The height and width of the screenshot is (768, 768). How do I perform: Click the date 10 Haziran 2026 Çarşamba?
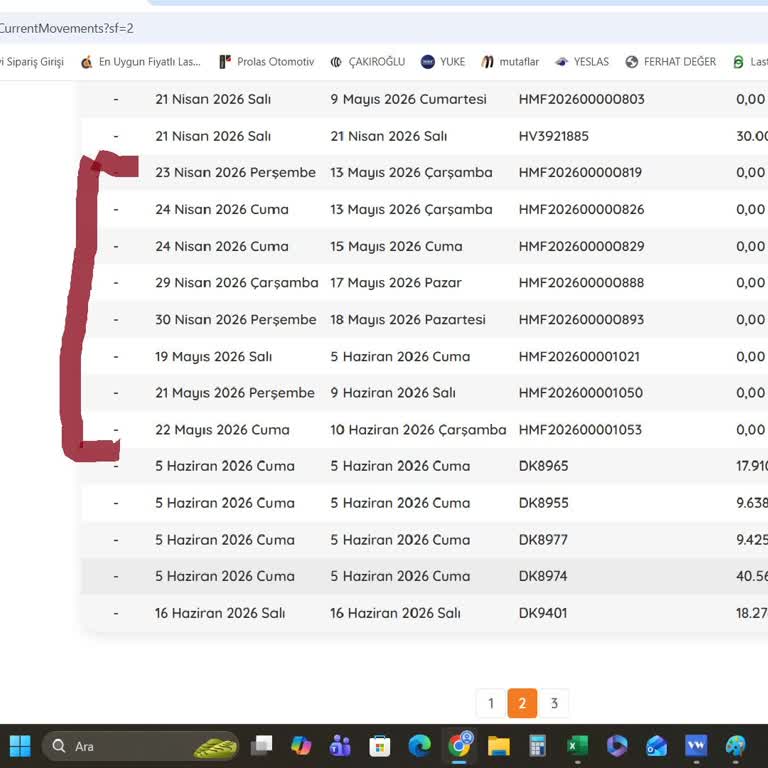tap(418, 430)
